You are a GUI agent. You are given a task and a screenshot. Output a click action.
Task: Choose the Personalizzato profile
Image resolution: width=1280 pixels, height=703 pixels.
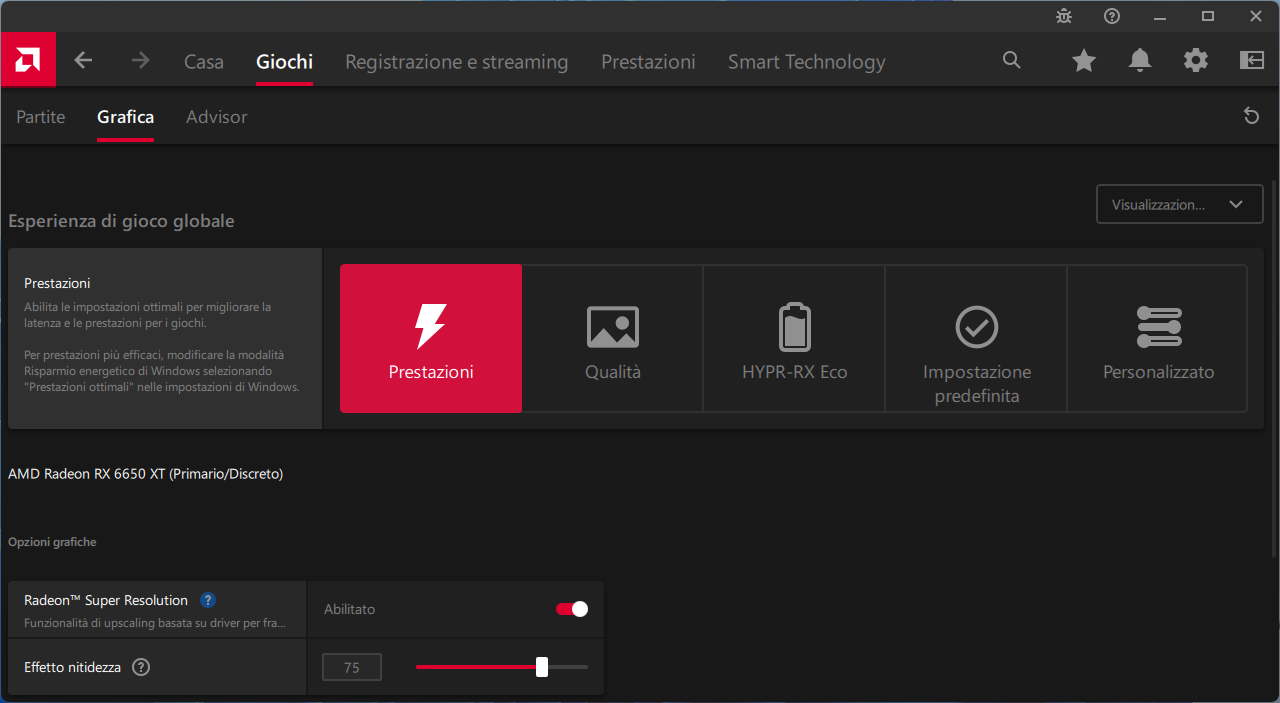[x=1158, y=339]
